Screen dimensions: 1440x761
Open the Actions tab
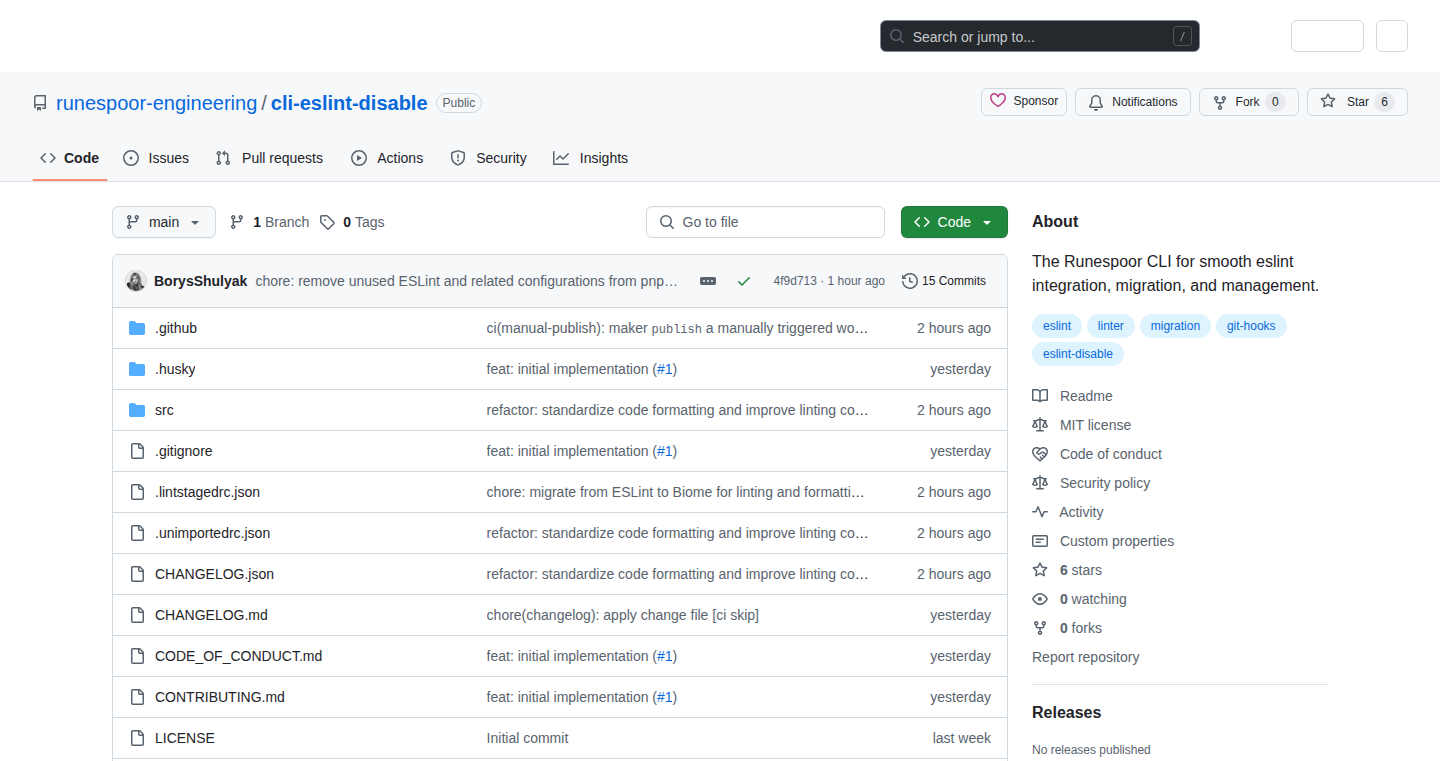click(x=387, y=158)
